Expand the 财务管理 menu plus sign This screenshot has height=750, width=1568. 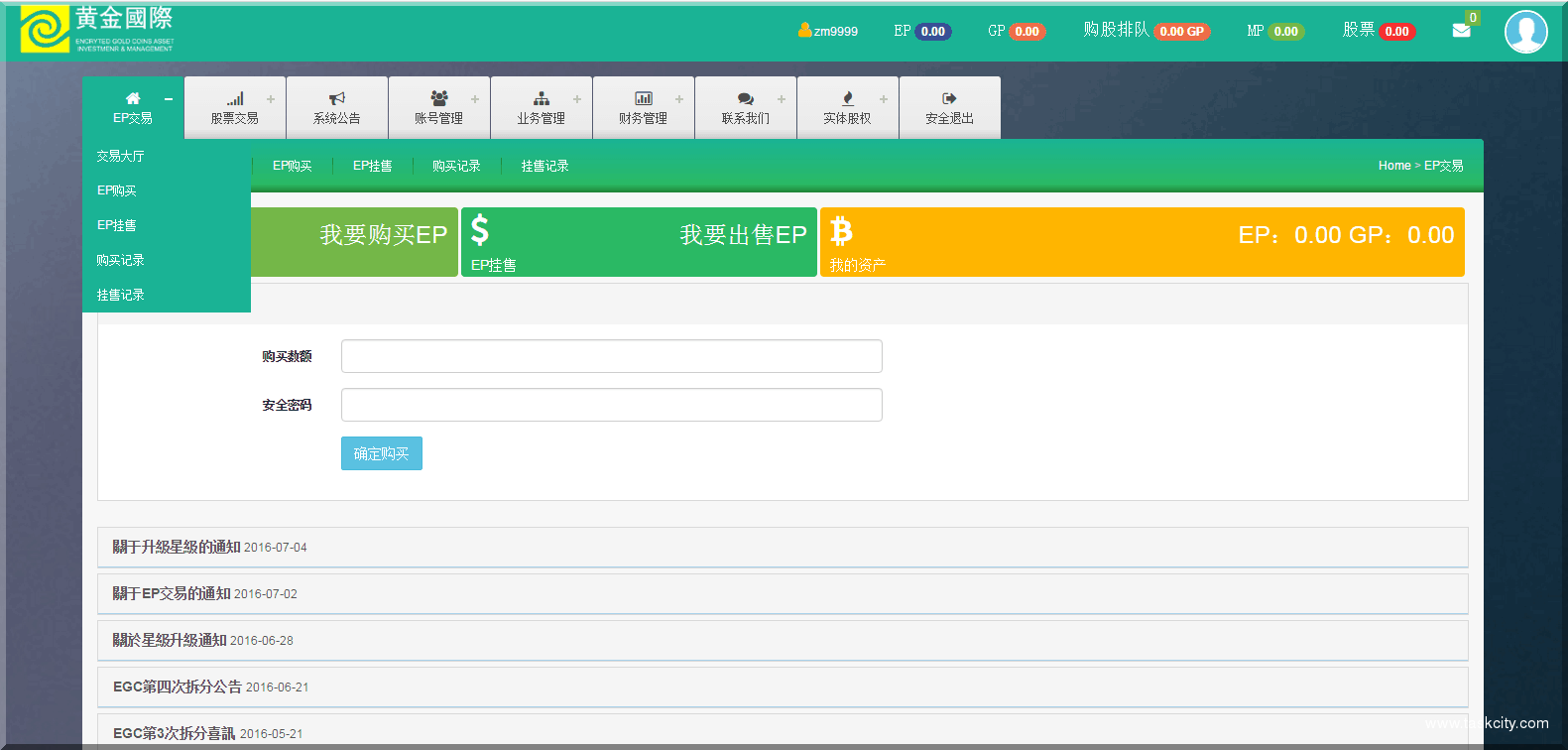click(x=679, y=99)
